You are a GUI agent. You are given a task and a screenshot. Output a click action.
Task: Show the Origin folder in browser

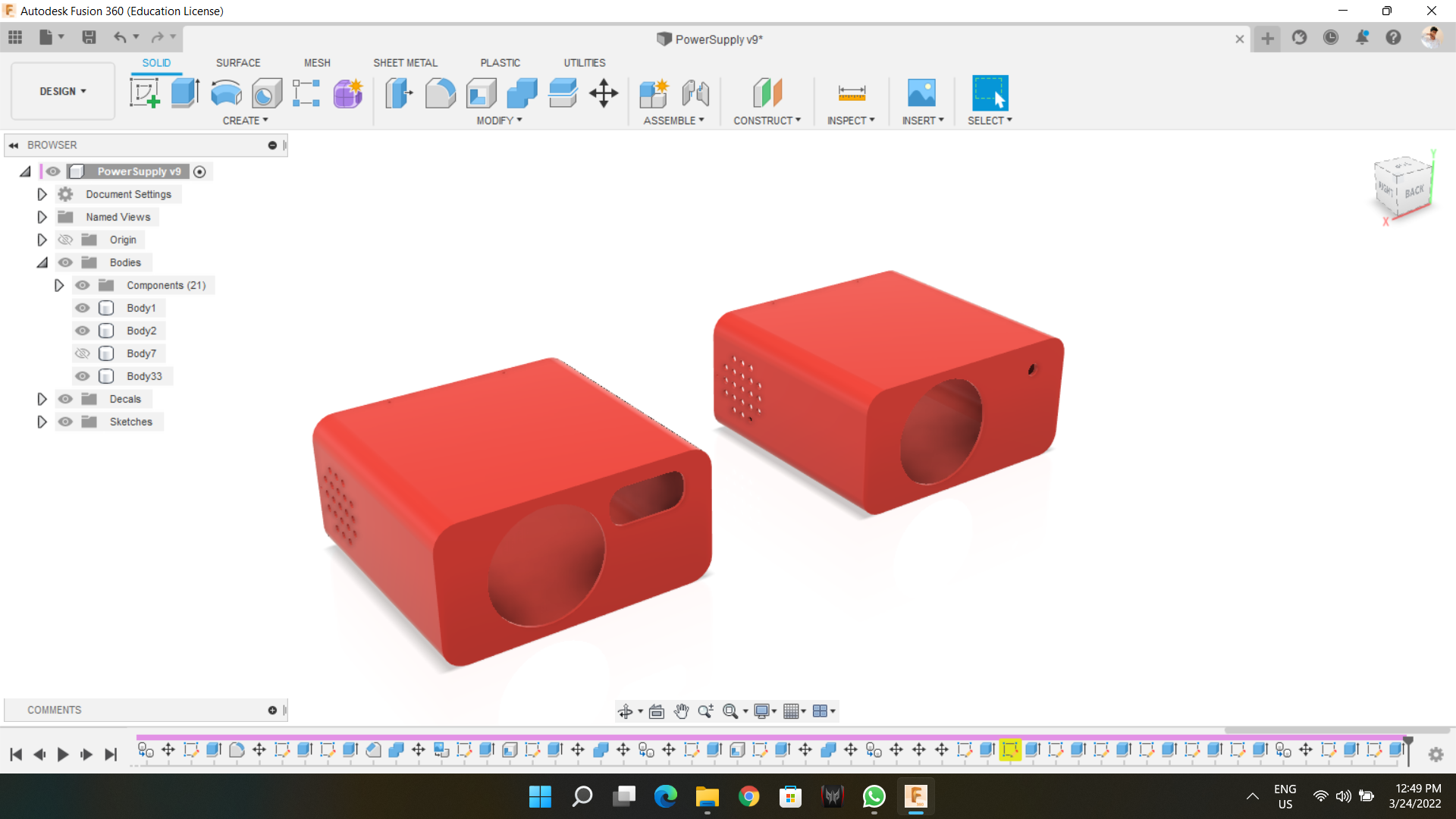[65, 239]
